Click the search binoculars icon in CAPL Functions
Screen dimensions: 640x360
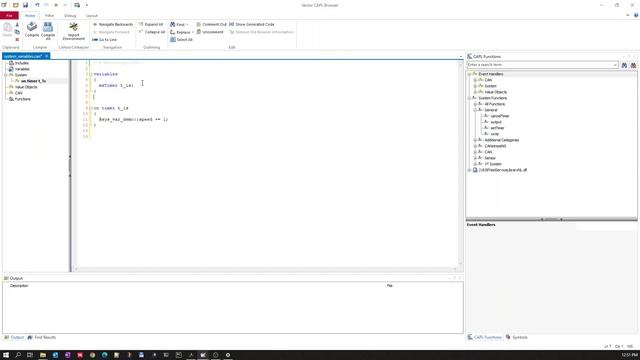[624, 65]
